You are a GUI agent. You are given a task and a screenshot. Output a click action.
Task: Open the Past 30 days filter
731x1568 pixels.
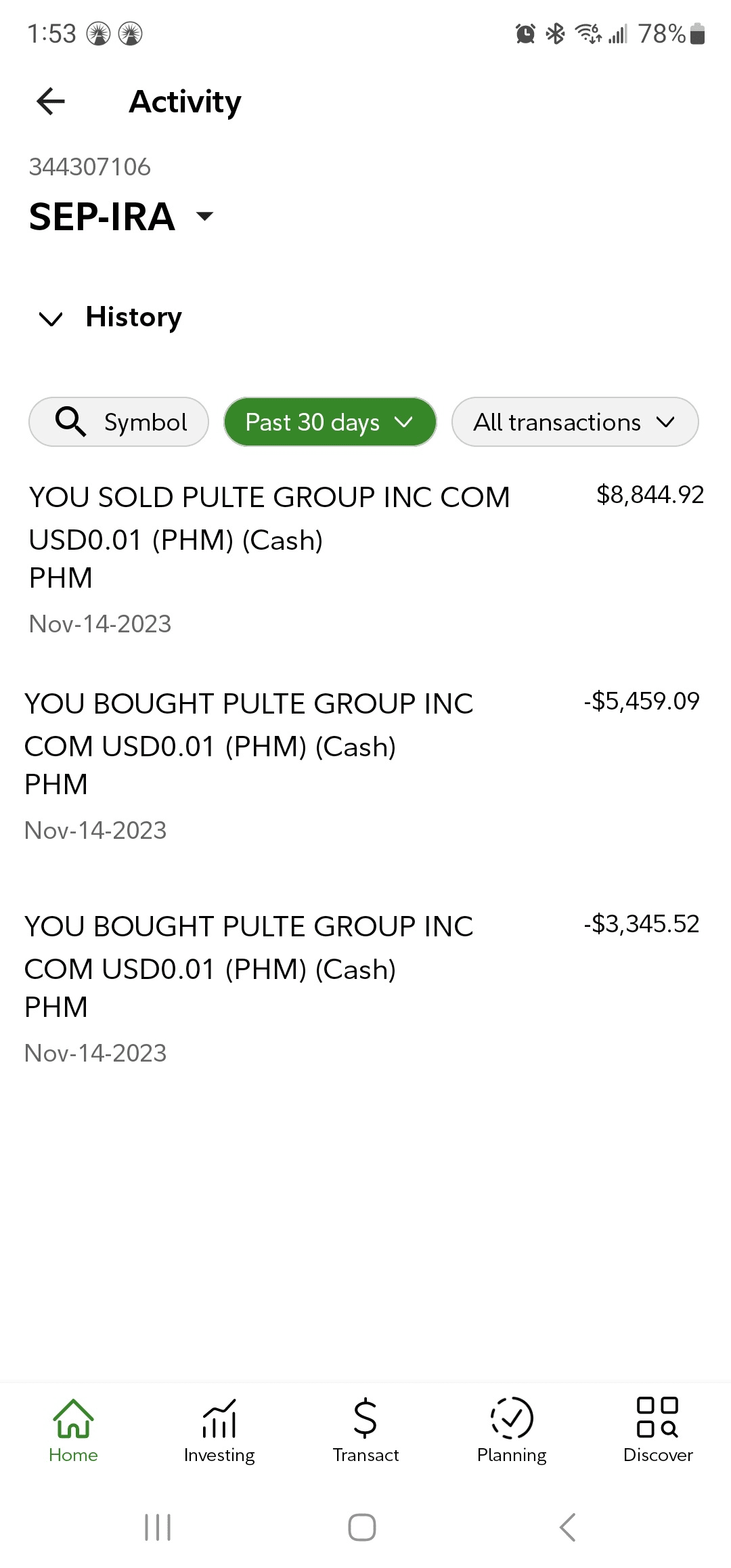pyautogui.click(x=330, y=422)
